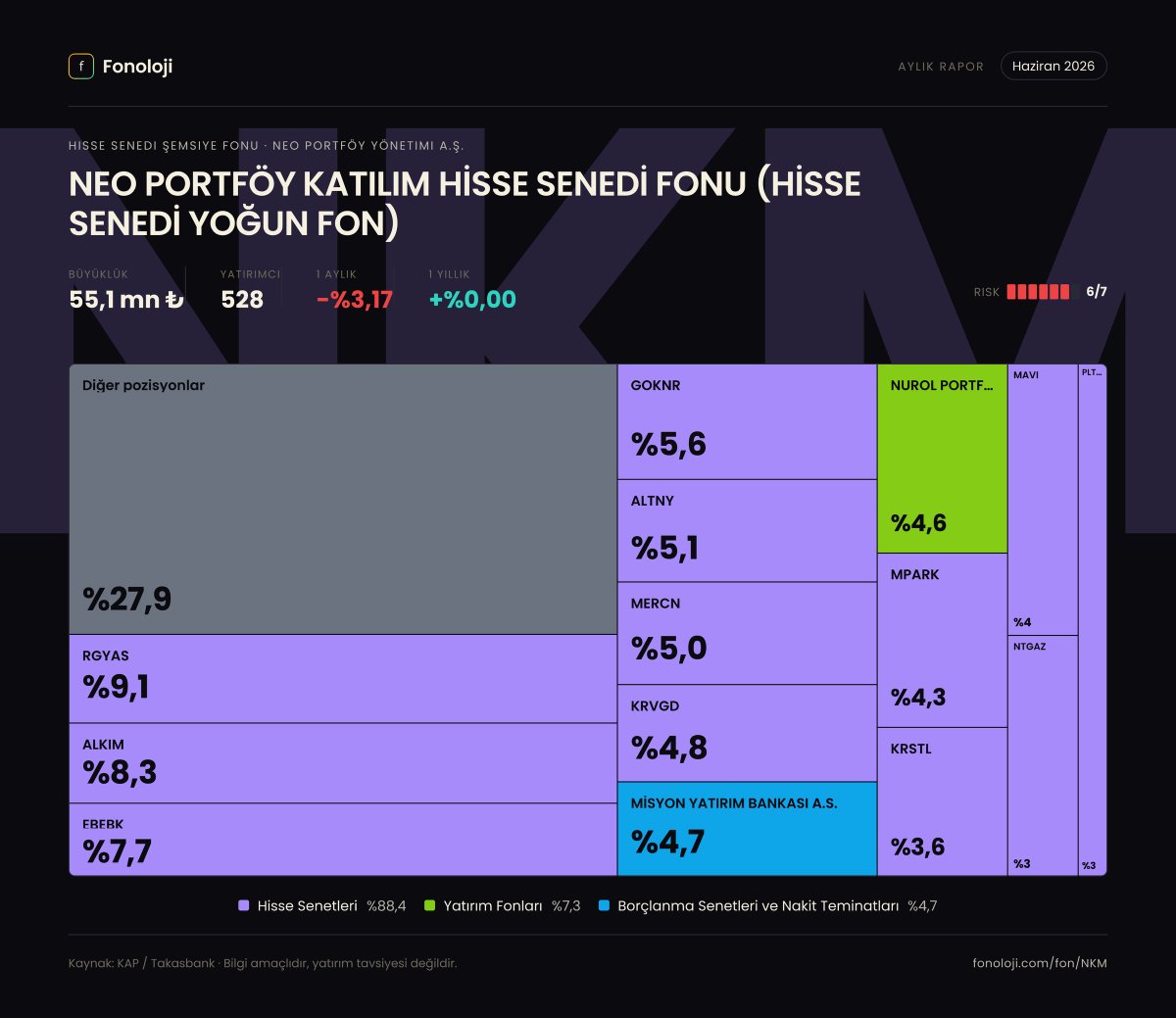Click the Kaynak: KAP / Takasbank footer note
Screen dimensions: 1176x1018
(263, 963)
